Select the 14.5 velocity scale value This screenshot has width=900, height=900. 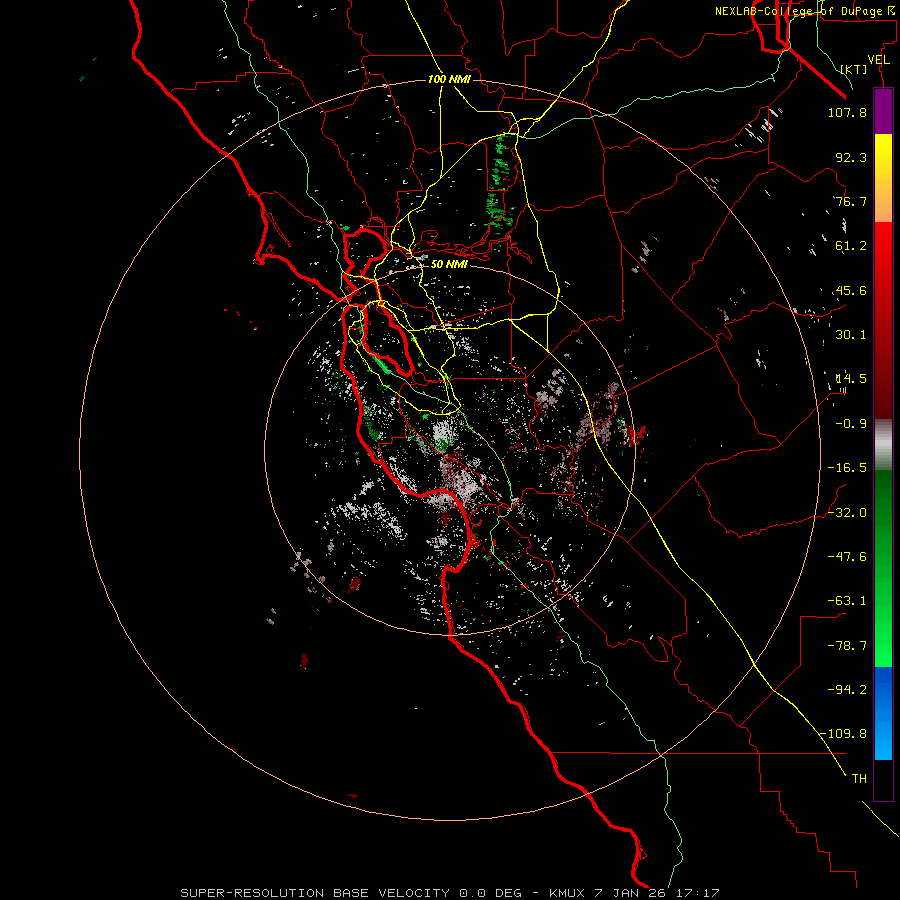(x=851, y=379)
